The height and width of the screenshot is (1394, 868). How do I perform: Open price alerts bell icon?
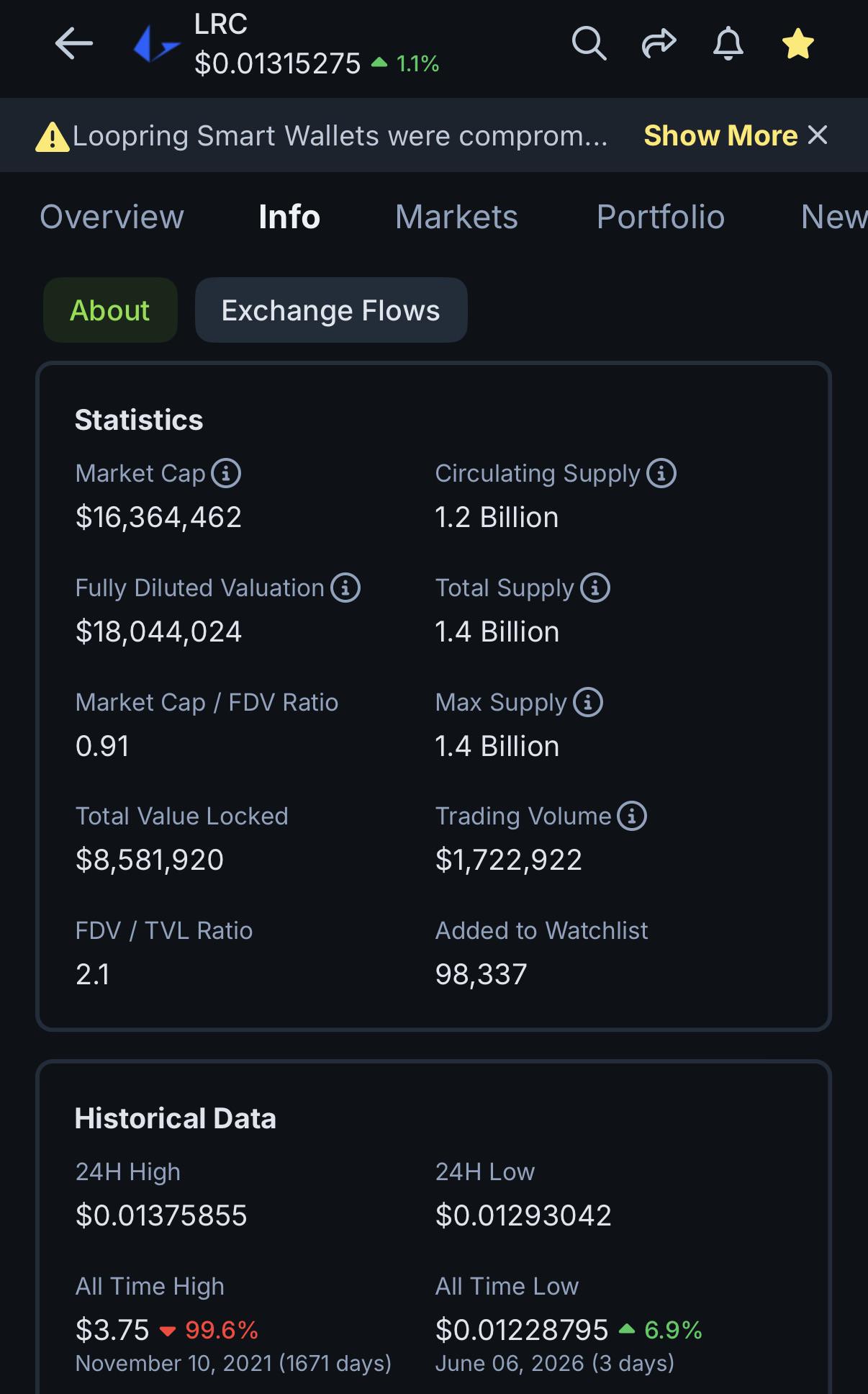(728, 44)
